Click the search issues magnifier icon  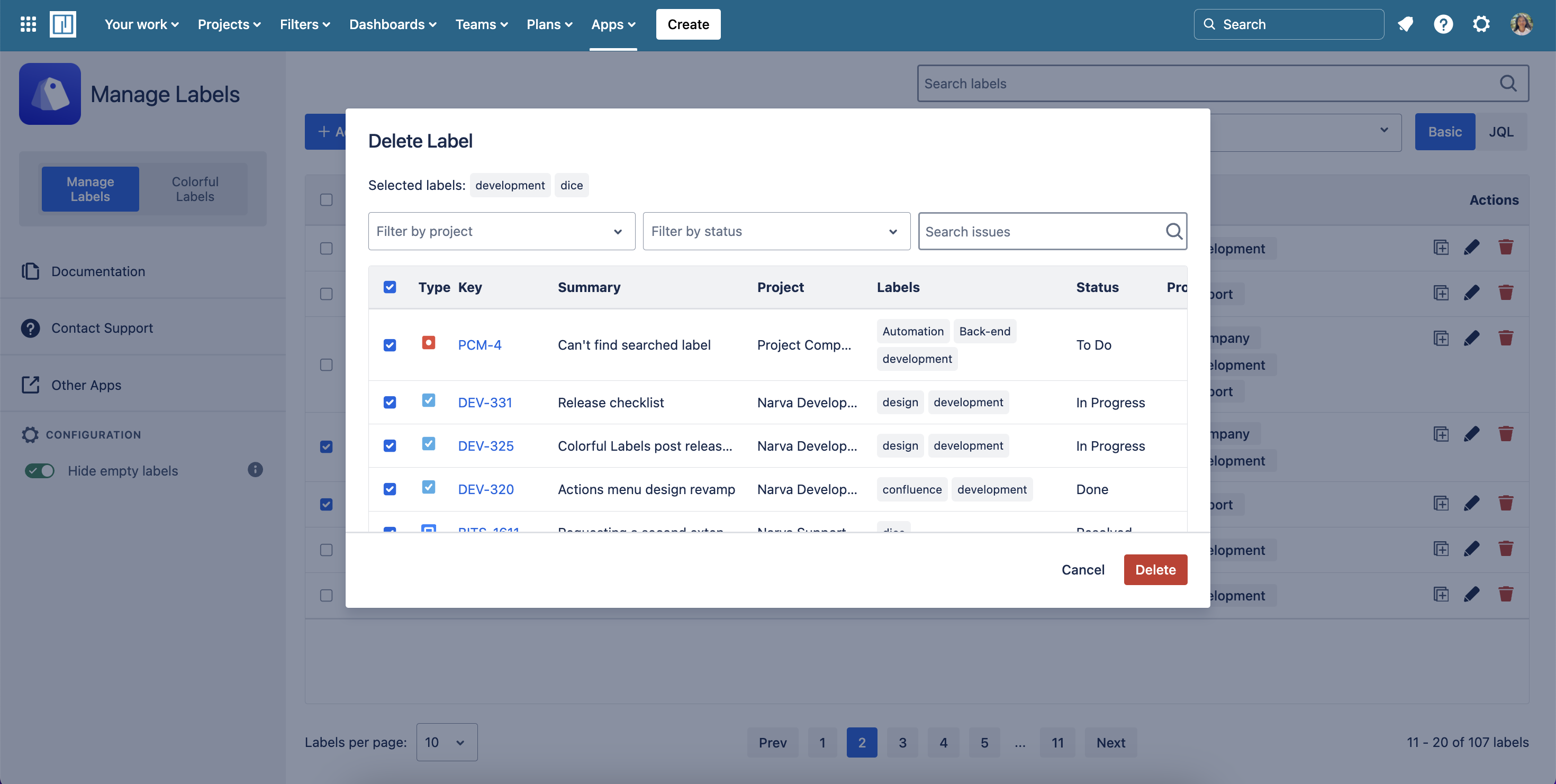click(x=1173, y=231)
